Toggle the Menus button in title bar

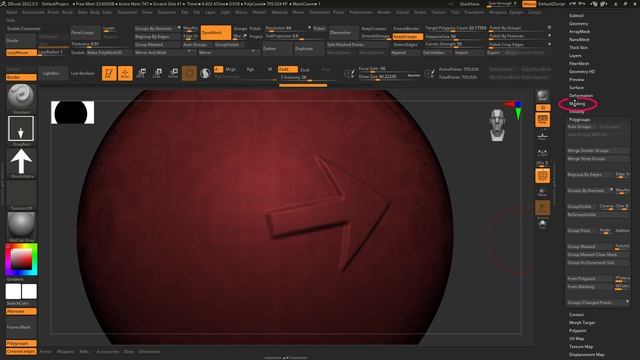[529, 4]
